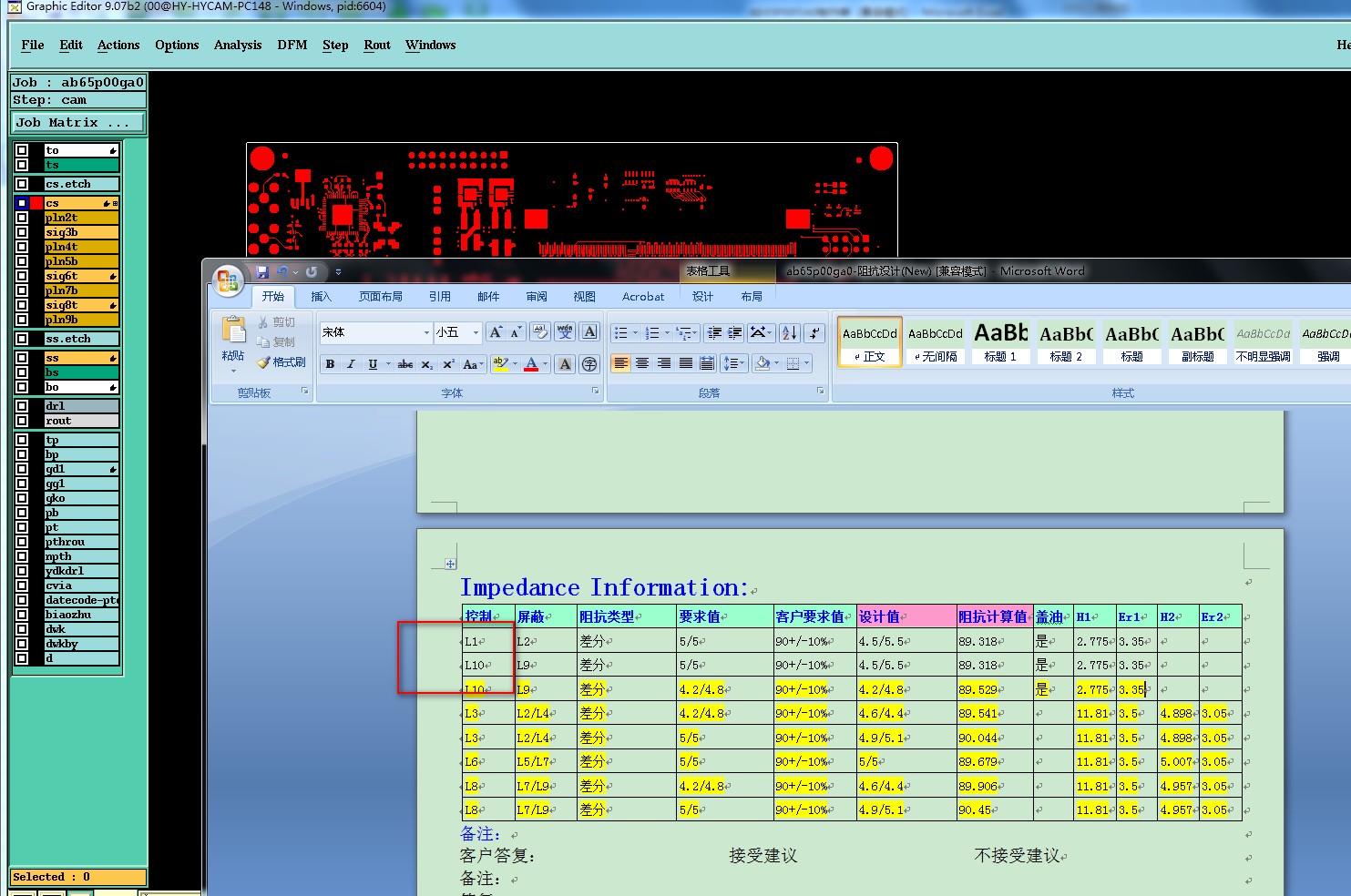
Task: Click the Job Matrix ... button
Action: coord(78,122)
